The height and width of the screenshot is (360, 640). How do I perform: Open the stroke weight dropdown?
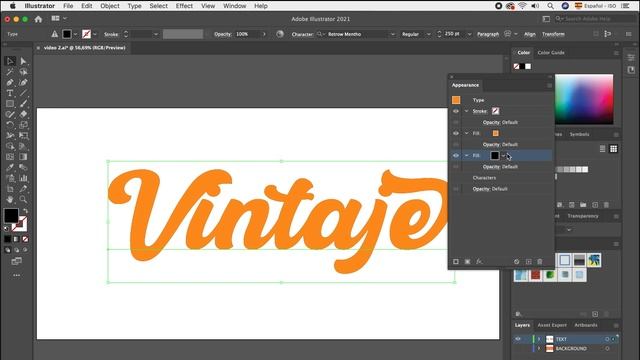pyautogui.click(x=156, y=34)
